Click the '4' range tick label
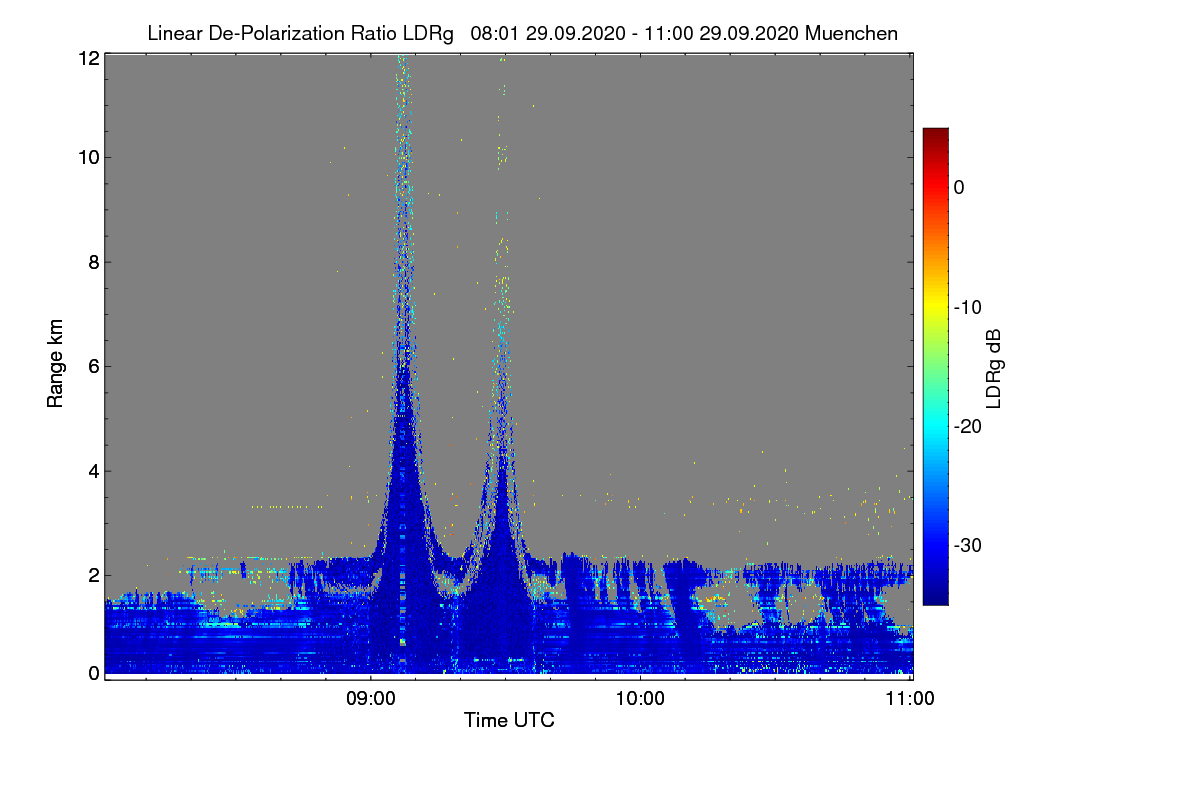 94,470
